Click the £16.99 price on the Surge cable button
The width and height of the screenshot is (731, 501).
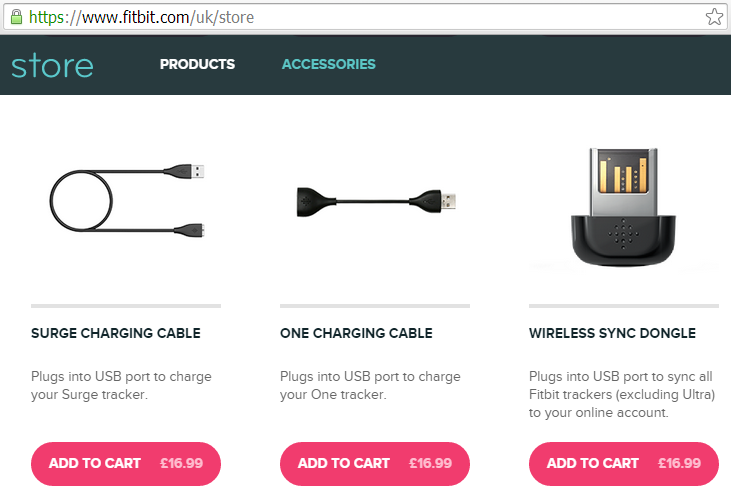point(181,463)
